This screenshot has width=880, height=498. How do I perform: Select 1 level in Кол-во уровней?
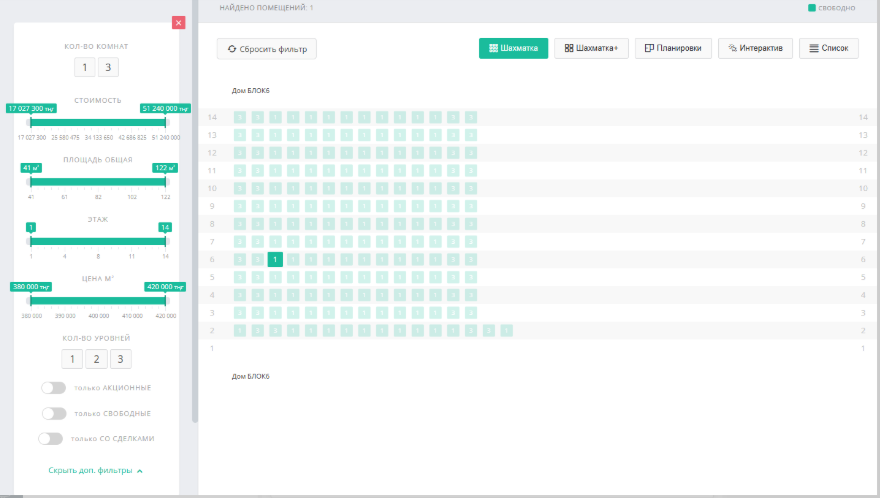[71, 359]
